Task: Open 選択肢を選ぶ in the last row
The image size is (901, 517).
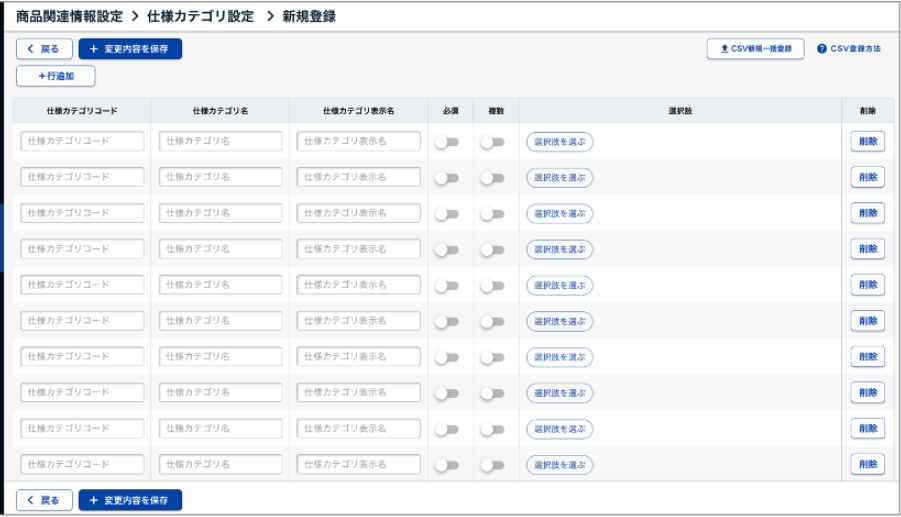Action: click(559, 465)
